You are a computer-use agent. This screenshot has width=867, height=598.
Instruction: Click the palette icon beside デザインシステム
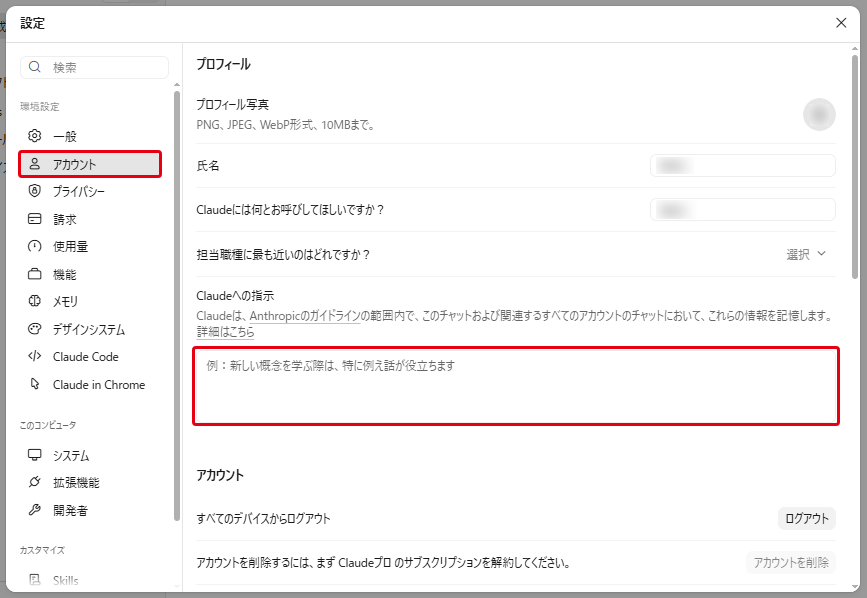35,329
